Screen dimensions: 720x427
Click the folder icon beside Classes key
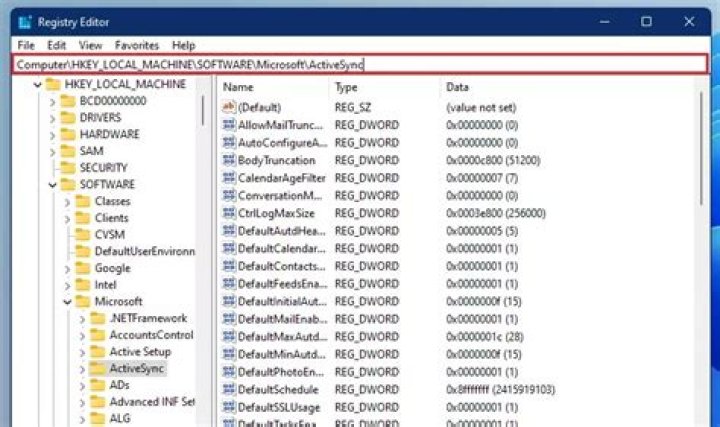83,201
